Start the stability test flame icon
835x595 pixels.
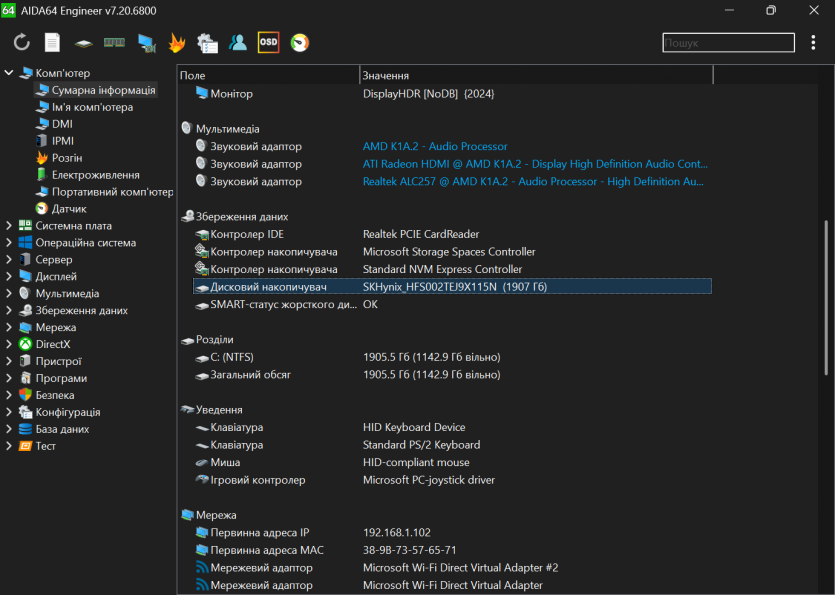[177, 43]
